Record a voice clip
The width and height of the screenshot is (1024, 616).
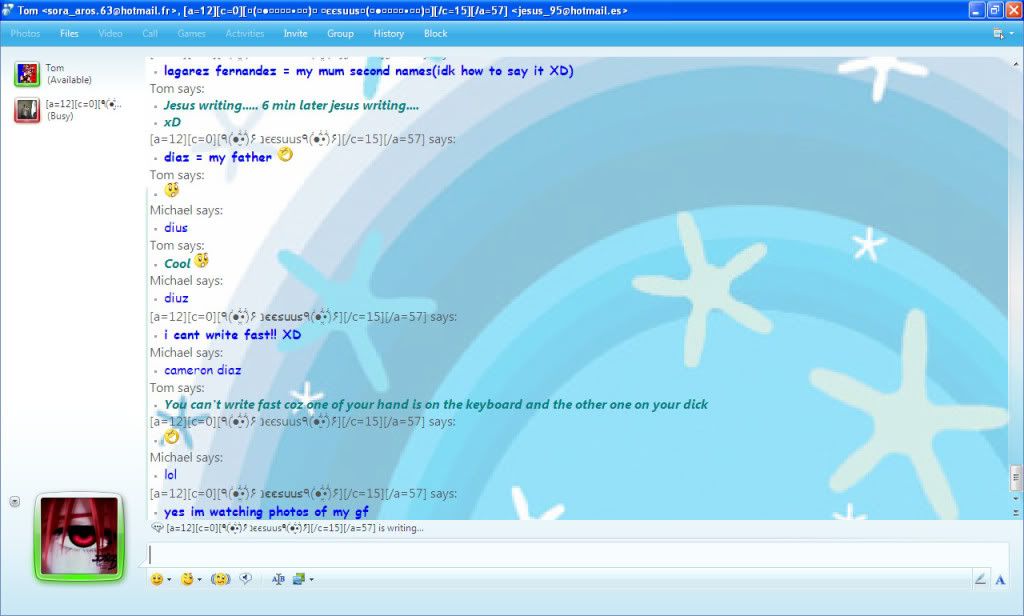[x=245, y=578]
